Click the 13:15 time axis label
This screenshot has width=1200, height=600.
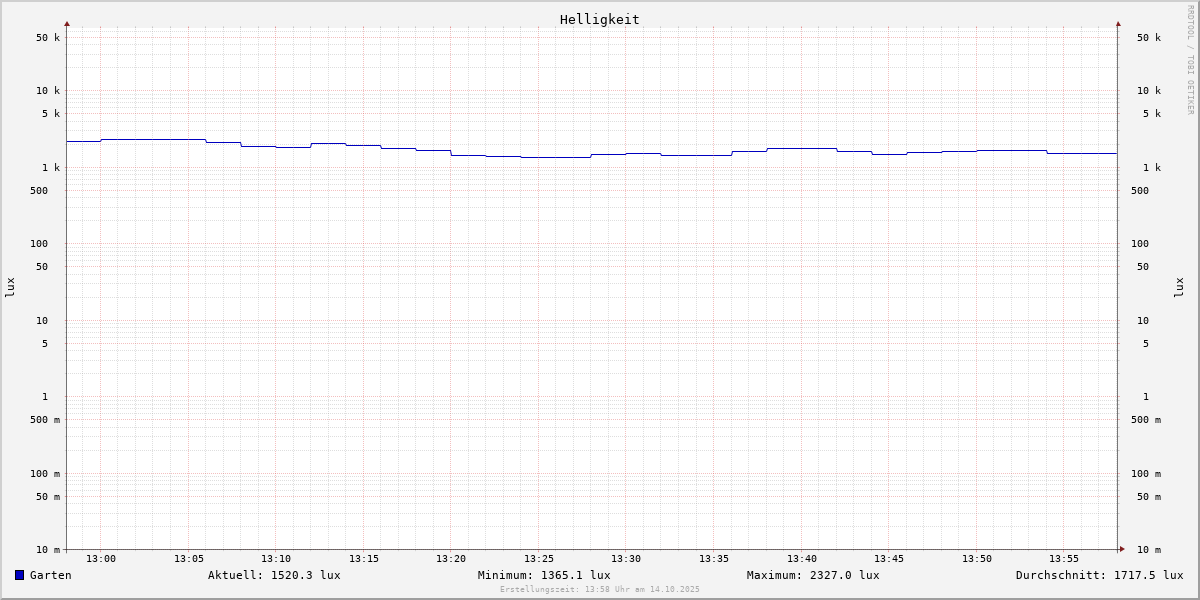tap(364, 559)
